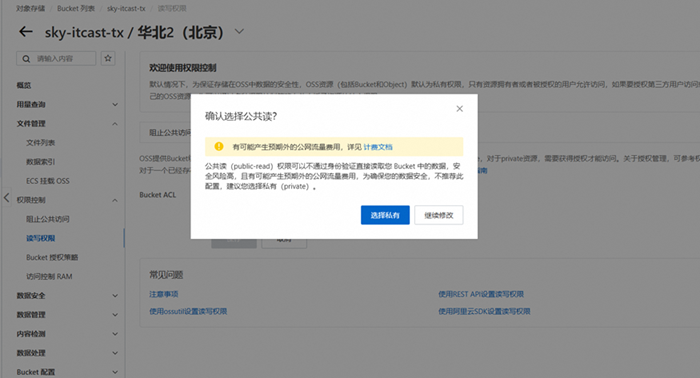The image size is (700, 378).
Task: Open 访问控制 RAM in sidebar
Action: coord(49,277)
